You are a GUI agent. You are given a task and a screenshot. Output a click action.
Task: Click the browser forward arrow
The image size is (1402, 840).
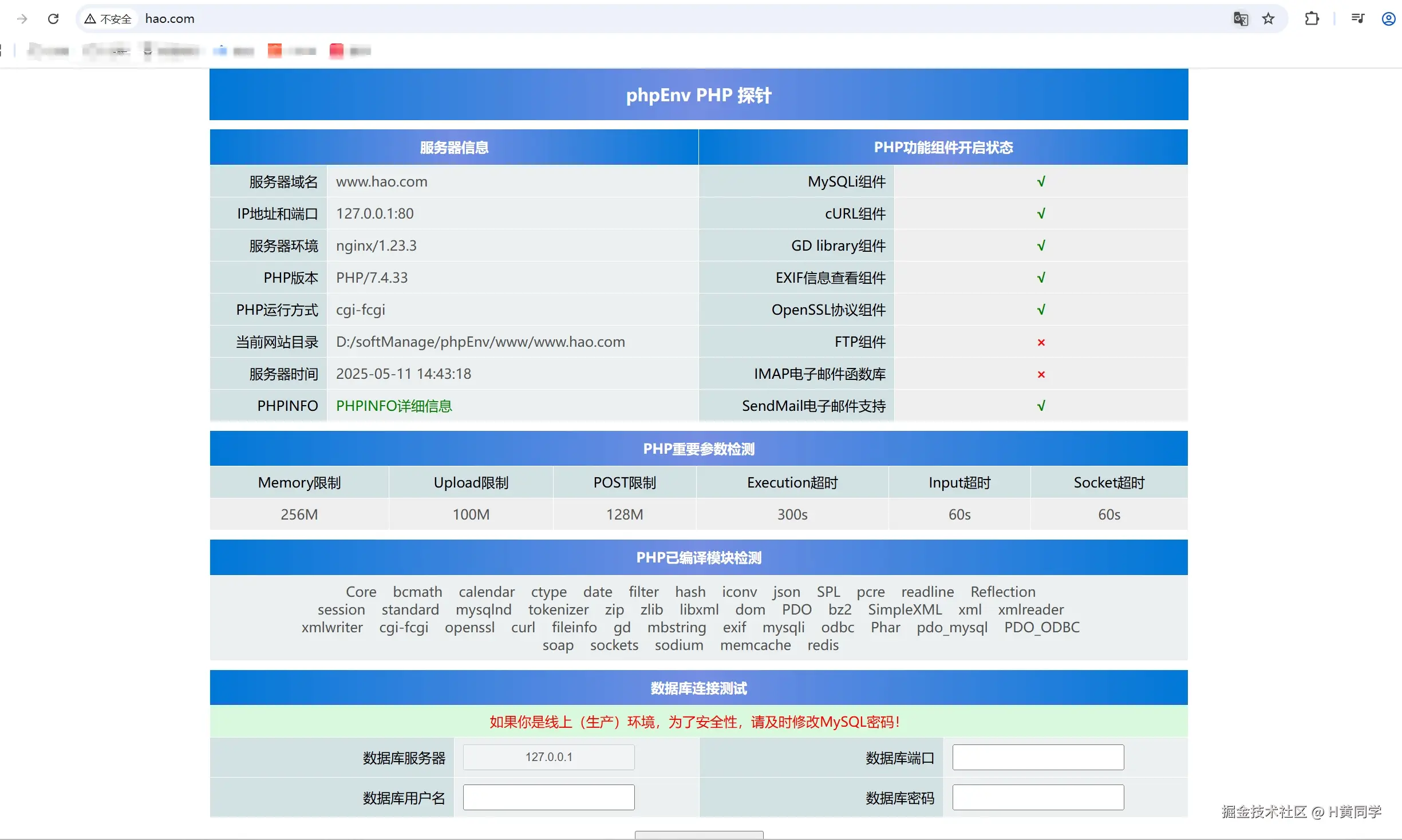22,19
